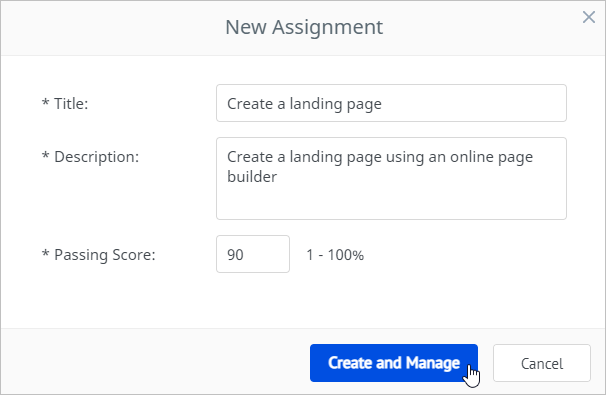Place cursor on the word "builder" in Description
This screenshot has height=395, width=606.
[x=252, y=177]
